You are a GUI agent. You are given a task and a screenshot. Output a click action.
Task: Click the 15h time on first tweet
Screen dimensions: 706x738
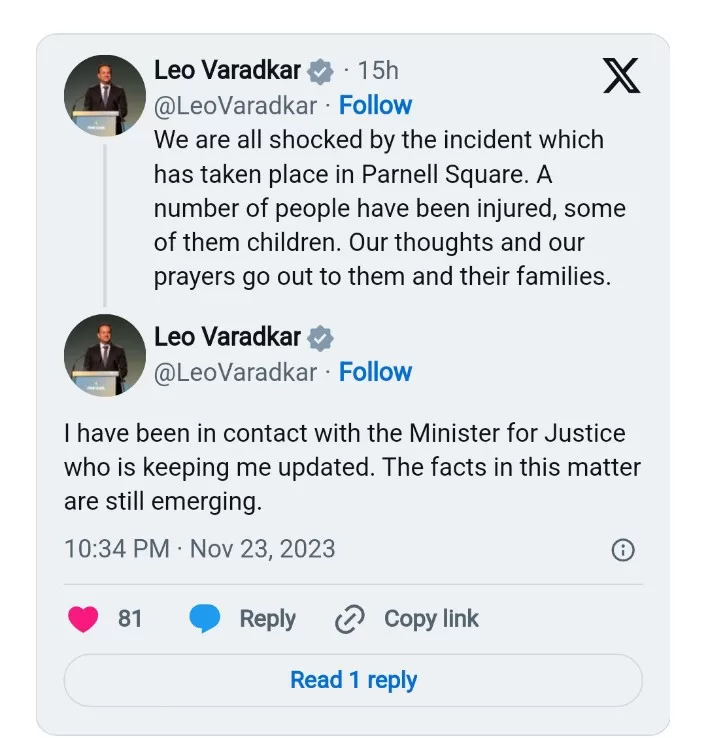point(377,70)
